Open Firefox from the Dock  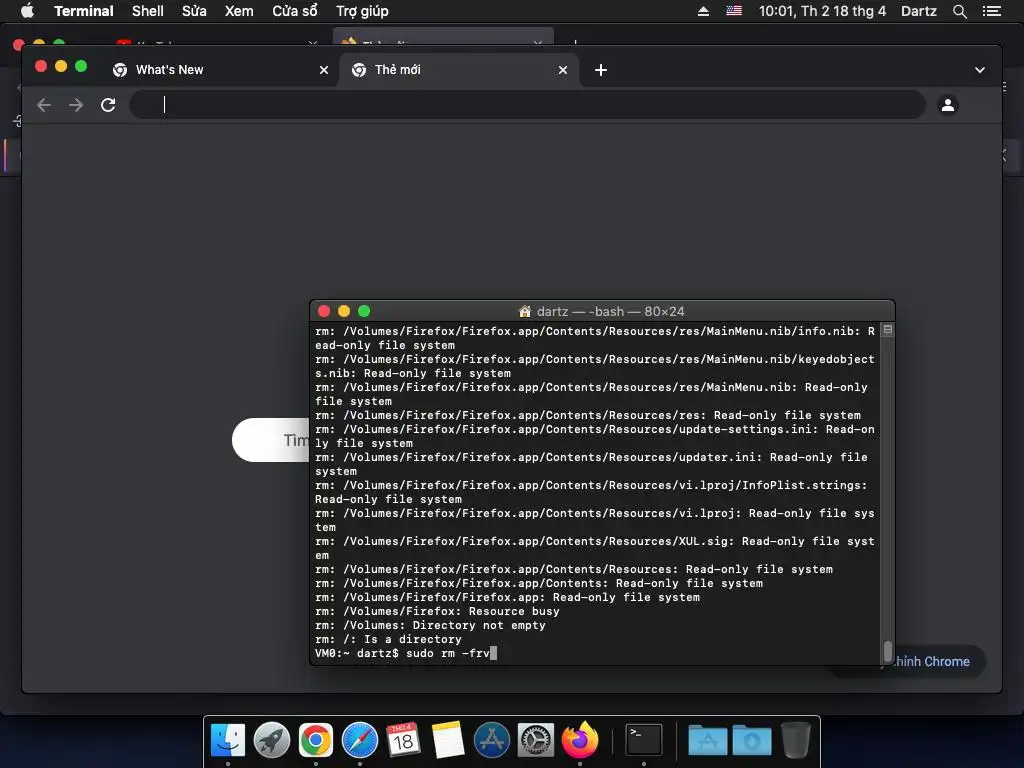coord(580,740)
